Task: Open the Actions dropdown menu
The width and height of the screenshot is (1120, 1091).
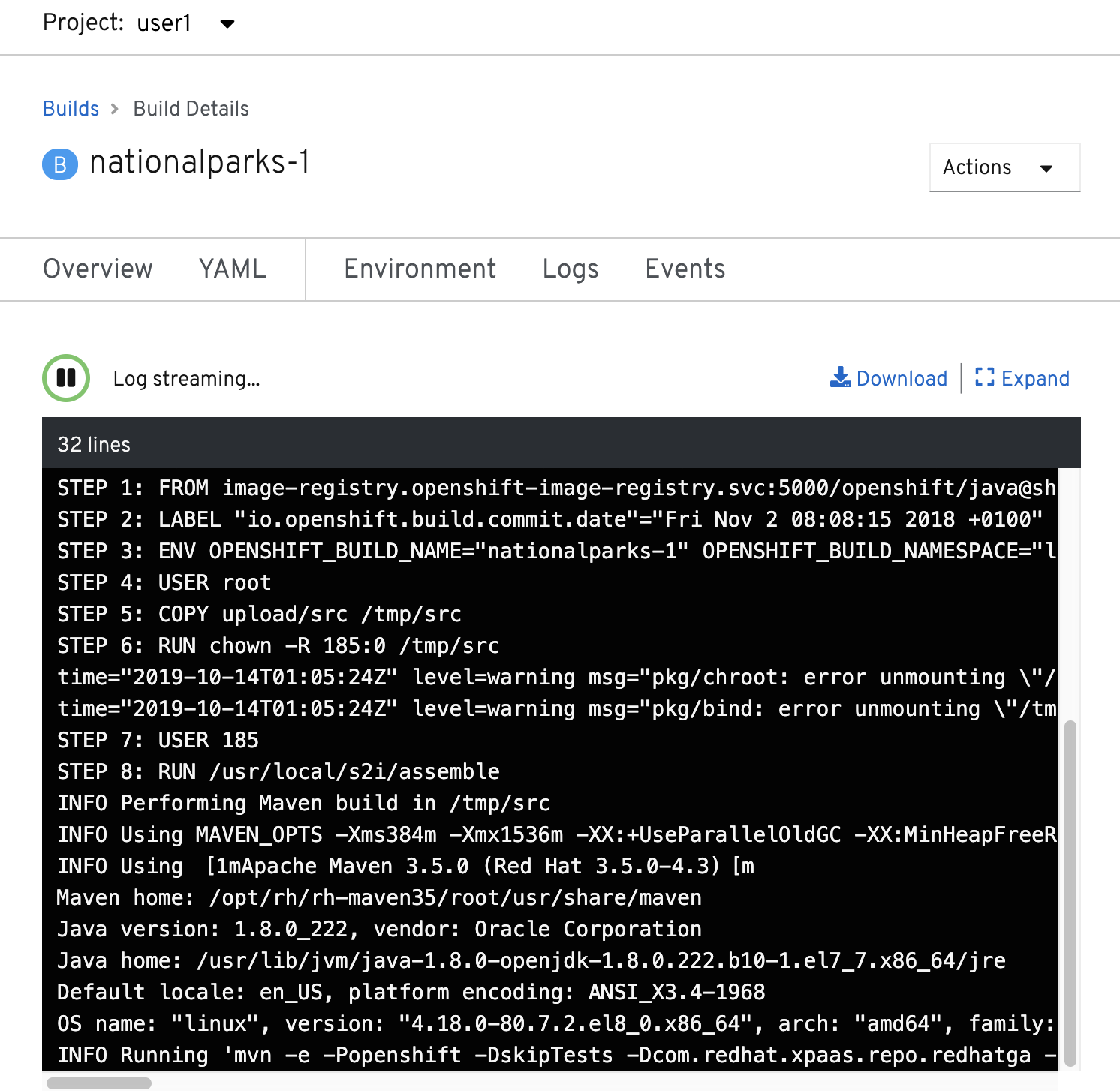Action: (x=1004, y=167)
